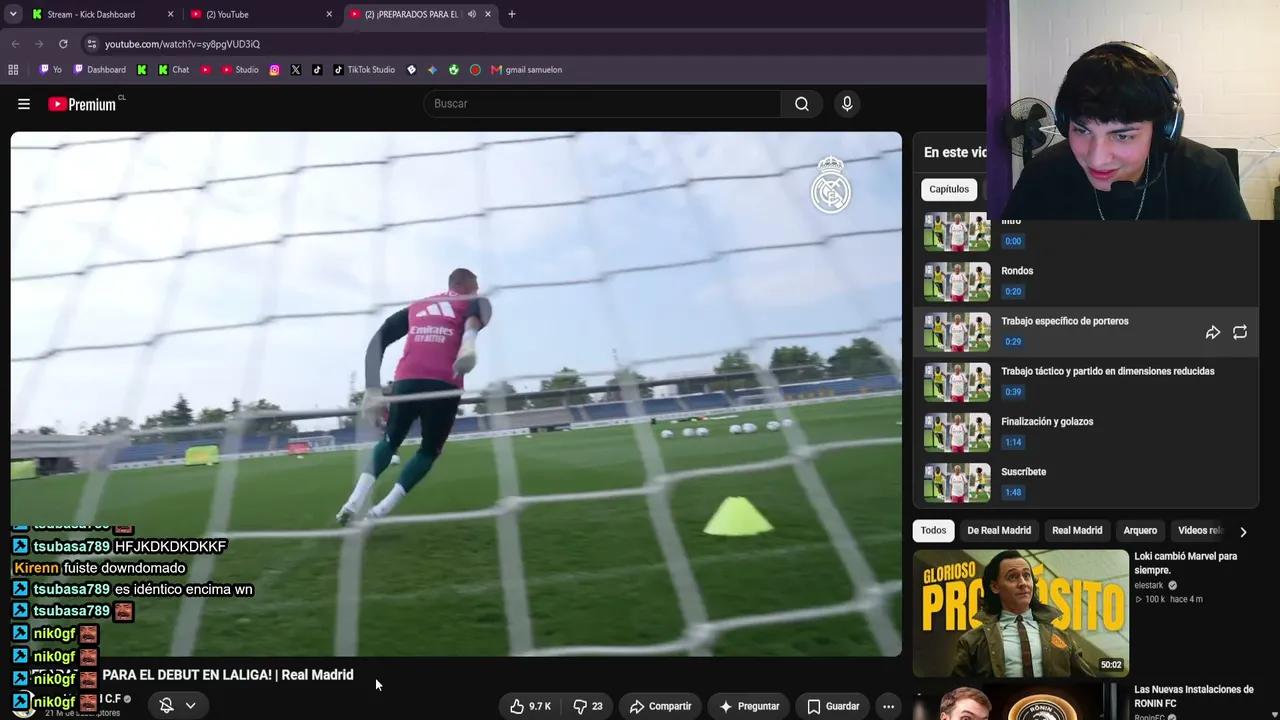The height and width of the screenshot is (720, 1280).
Task: Show more filter chips with right arrow
Action: [1243, 532]
